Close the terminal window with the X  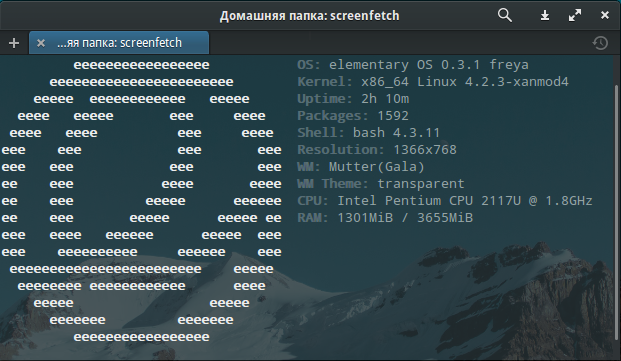coord(604,15)
